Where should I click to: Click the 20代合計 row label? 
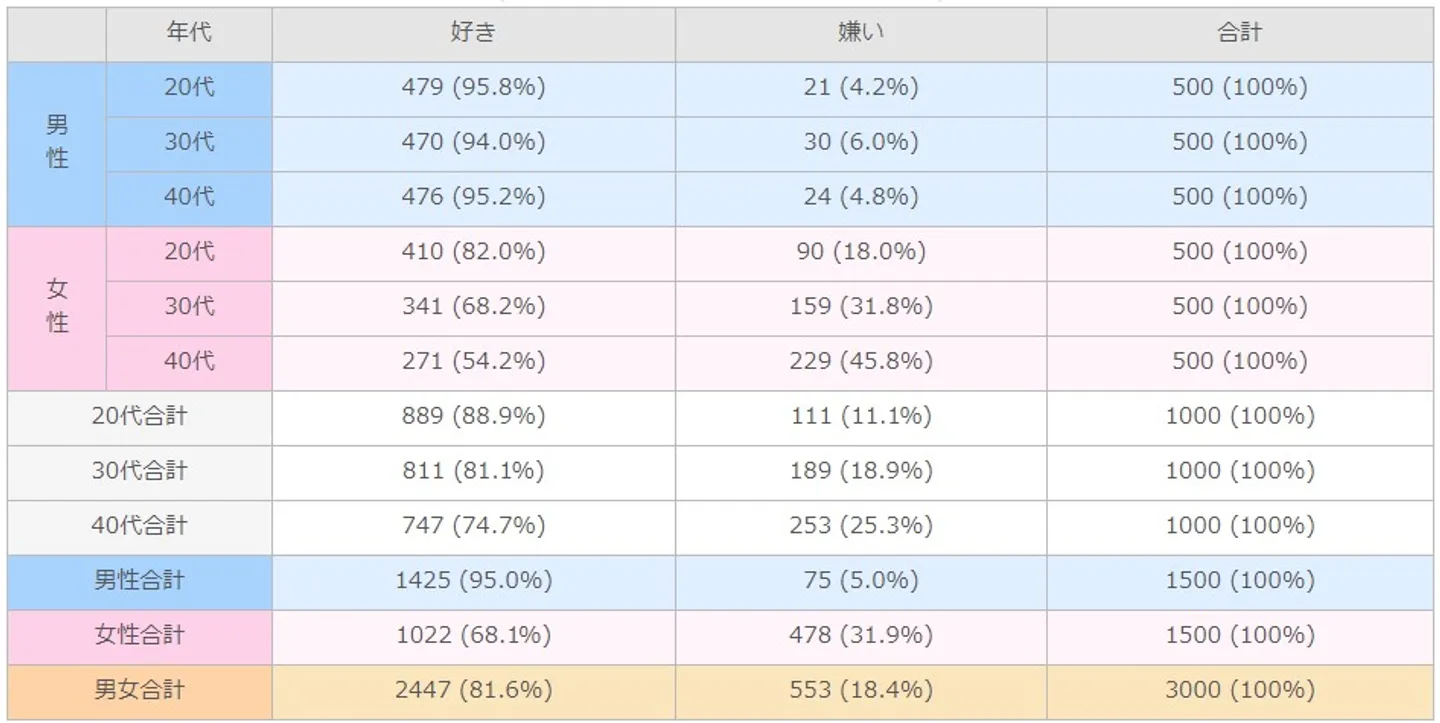pos(139,416)
